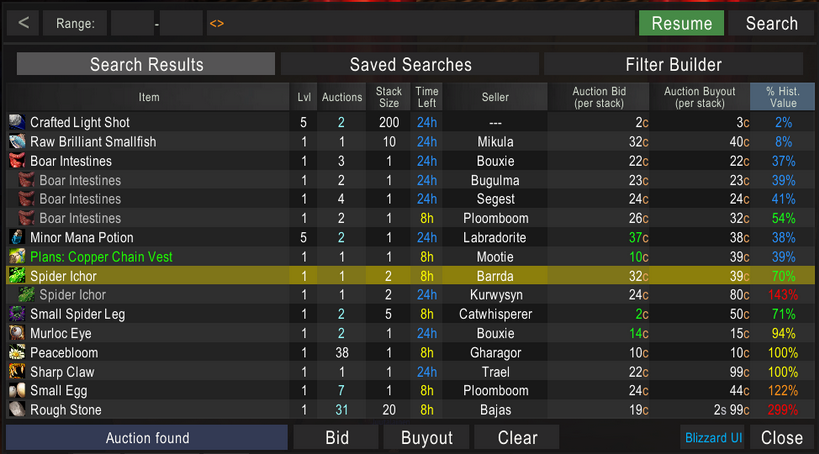Click the Plans: Copper Chain Vest icon
The image size is (819, 454).
17,257
